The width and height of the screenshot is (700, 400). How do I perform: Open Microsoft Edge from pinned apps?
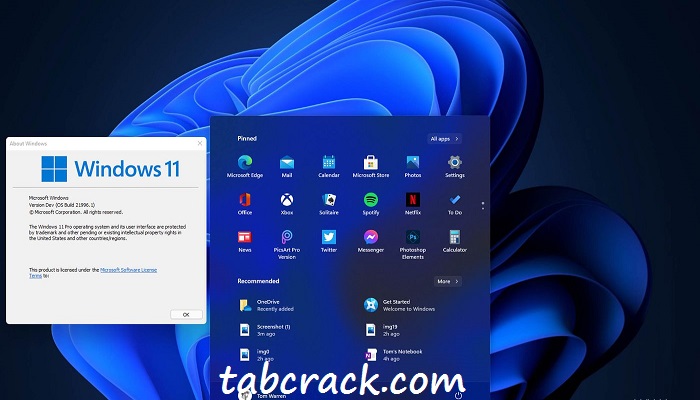[245, 167]
